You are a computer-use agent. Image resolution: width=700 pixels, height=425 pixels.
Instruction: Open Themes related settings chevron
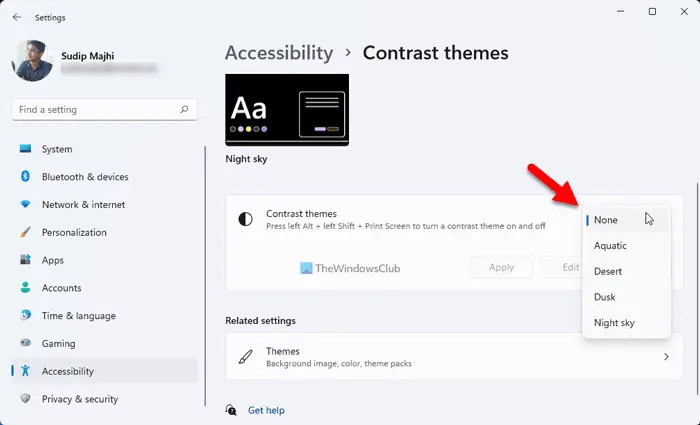click(x=666, y=356)
